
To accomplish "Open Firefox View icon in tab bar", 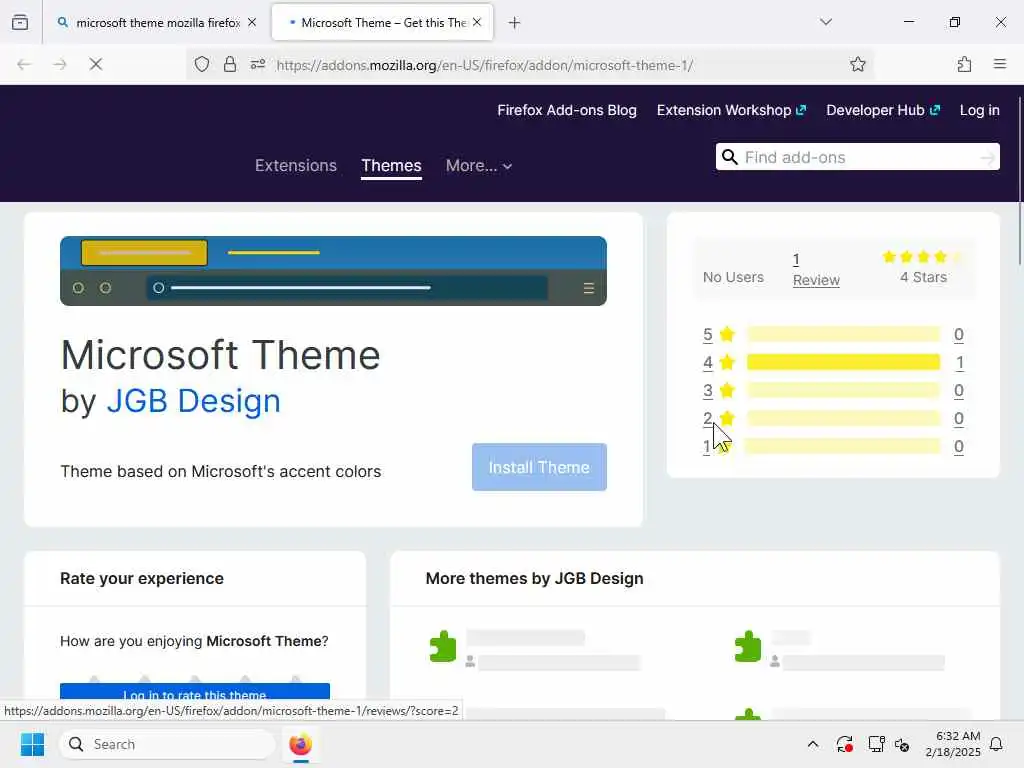I will pos(20,22).
